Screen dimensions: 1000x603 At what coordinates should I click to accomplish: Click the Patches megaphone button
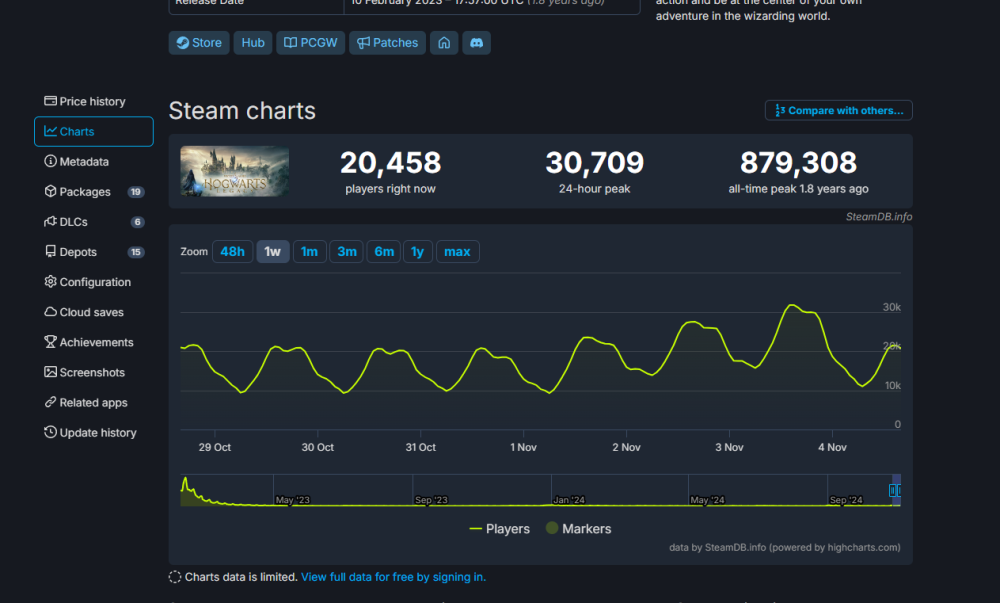tap(387, 43)
